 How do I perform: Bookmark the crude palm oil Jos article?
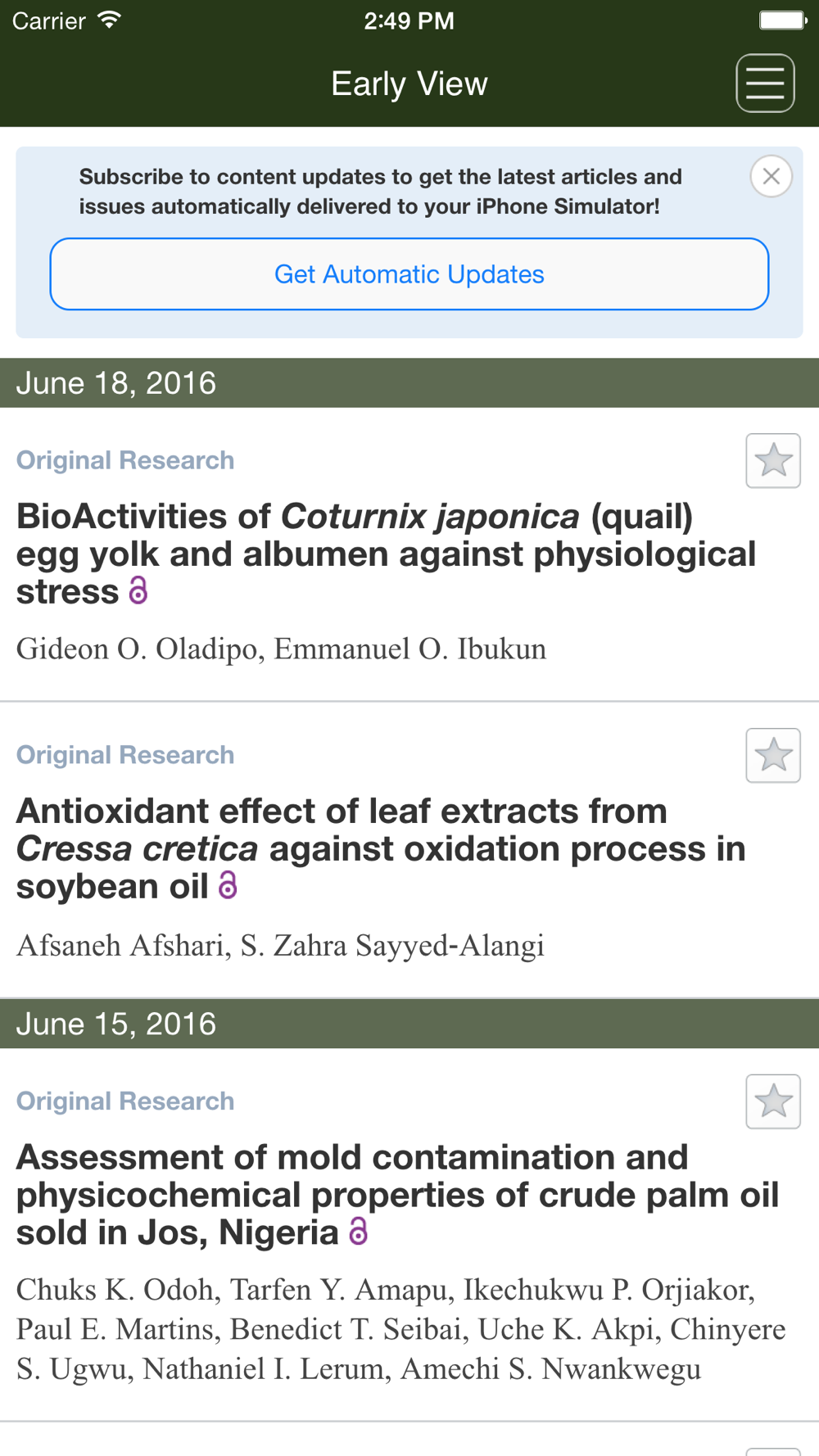pos(773,1101)
